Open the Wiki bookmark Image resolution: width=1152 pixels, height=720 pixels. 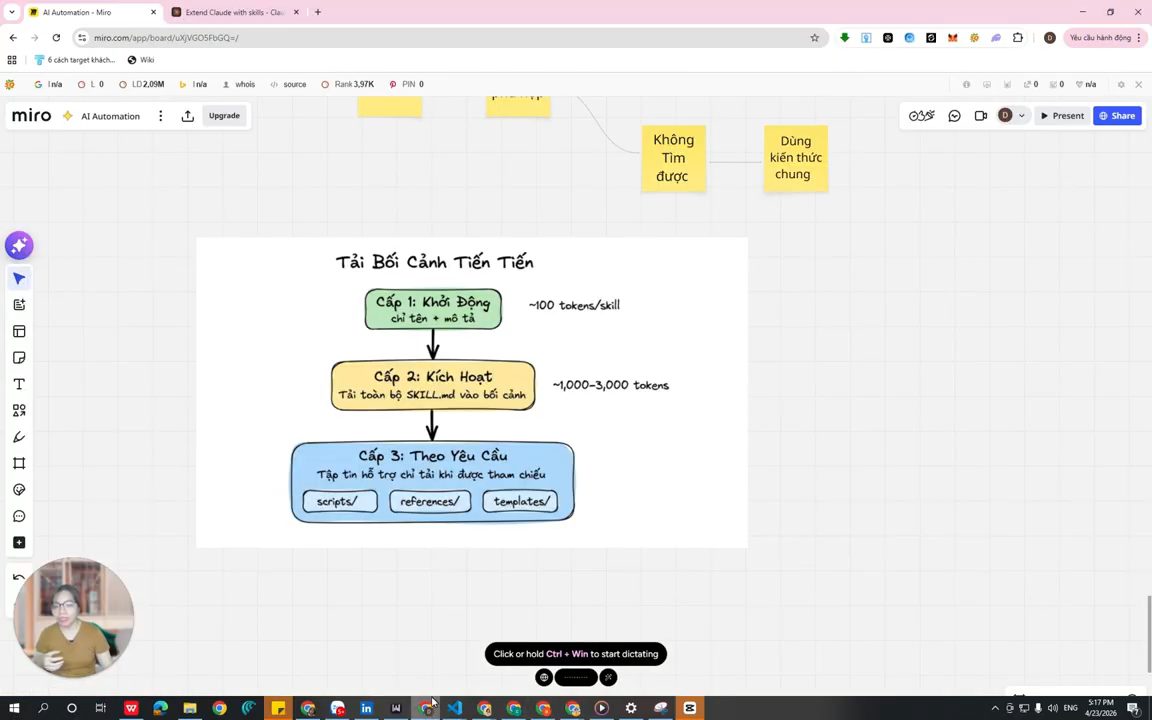click(141, 60)
